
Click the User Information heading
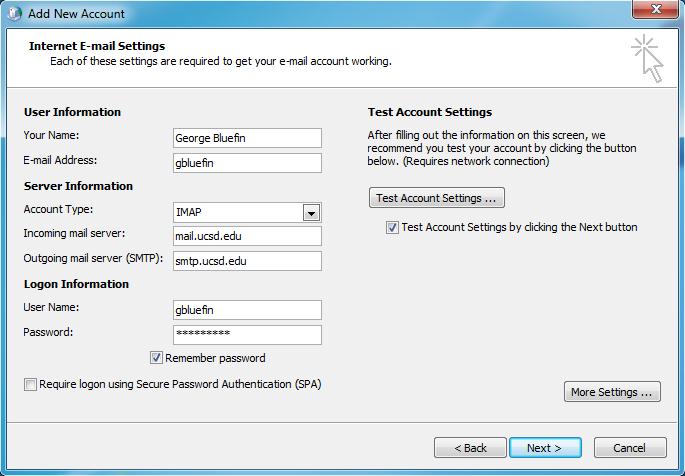pos(72,112)
